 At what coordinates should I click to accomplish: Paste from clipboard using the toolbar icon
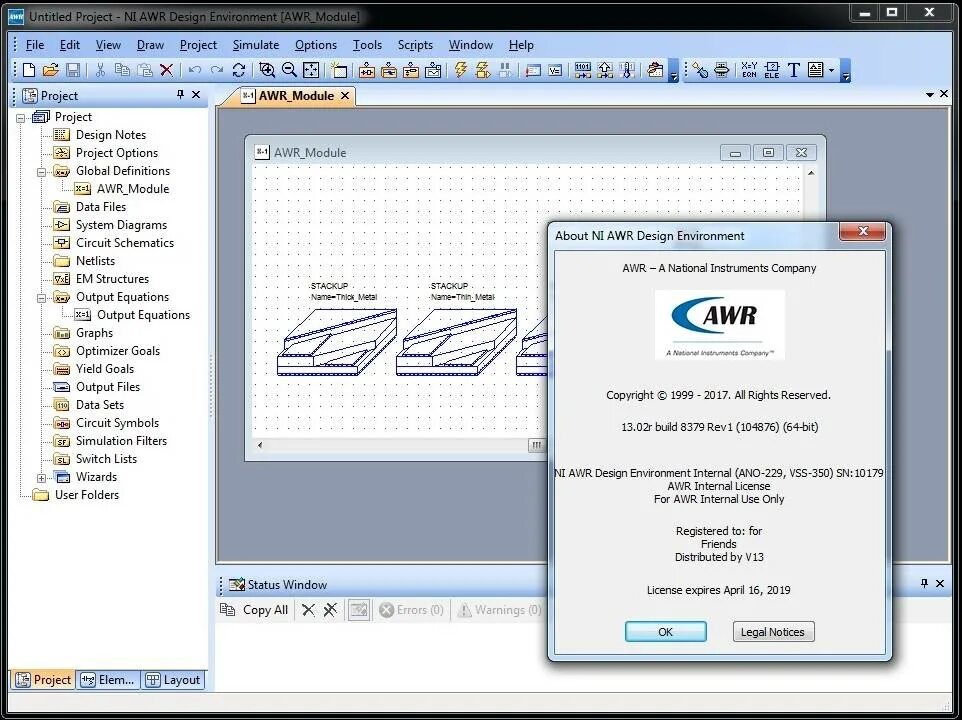(x=145, y=70)
